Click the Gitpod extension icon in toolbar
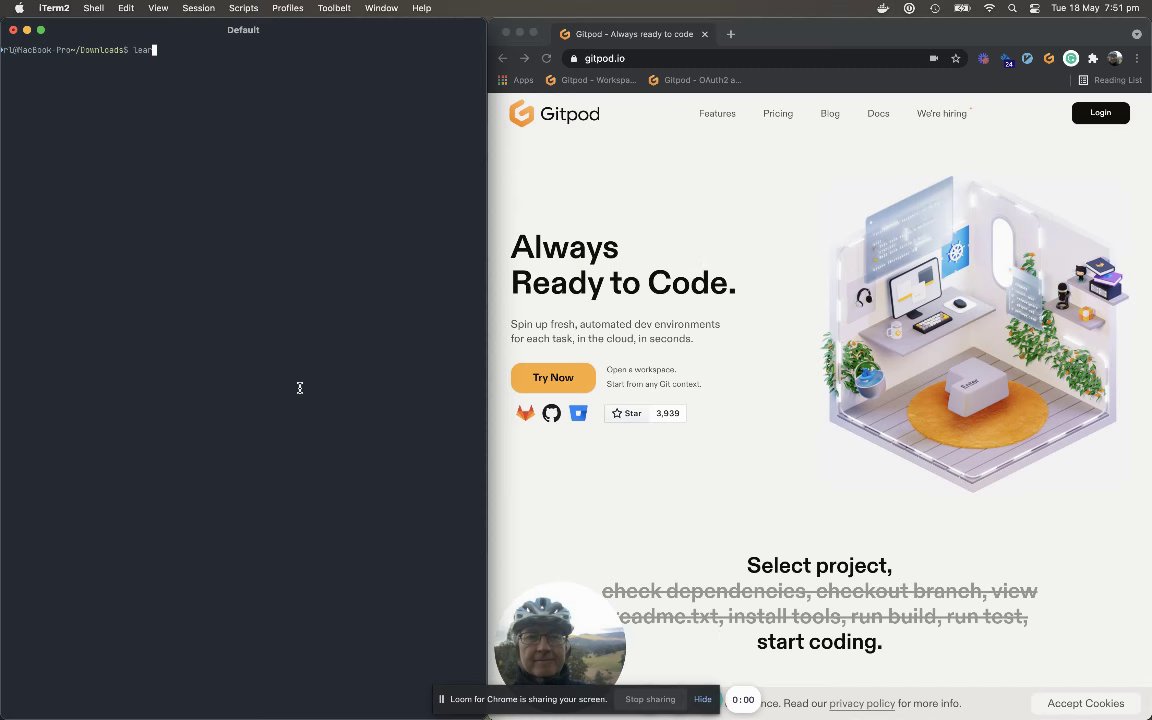 coord(1048,58)
